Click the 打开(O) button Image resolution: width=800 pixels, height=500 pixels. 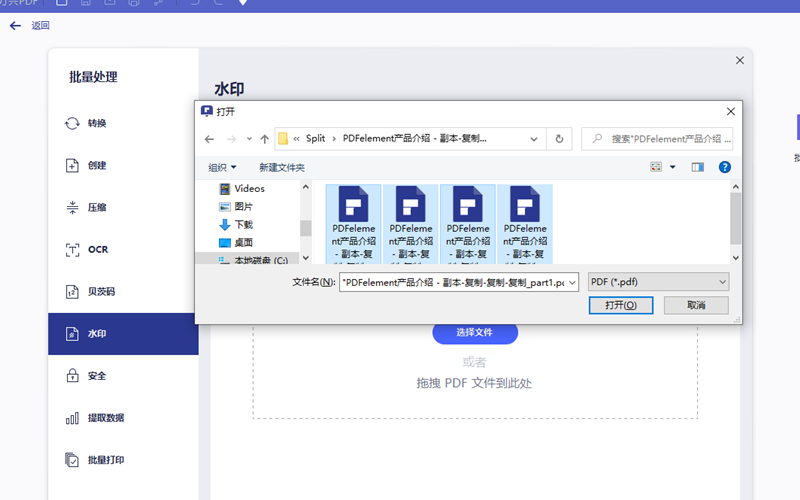pos(621,305)
